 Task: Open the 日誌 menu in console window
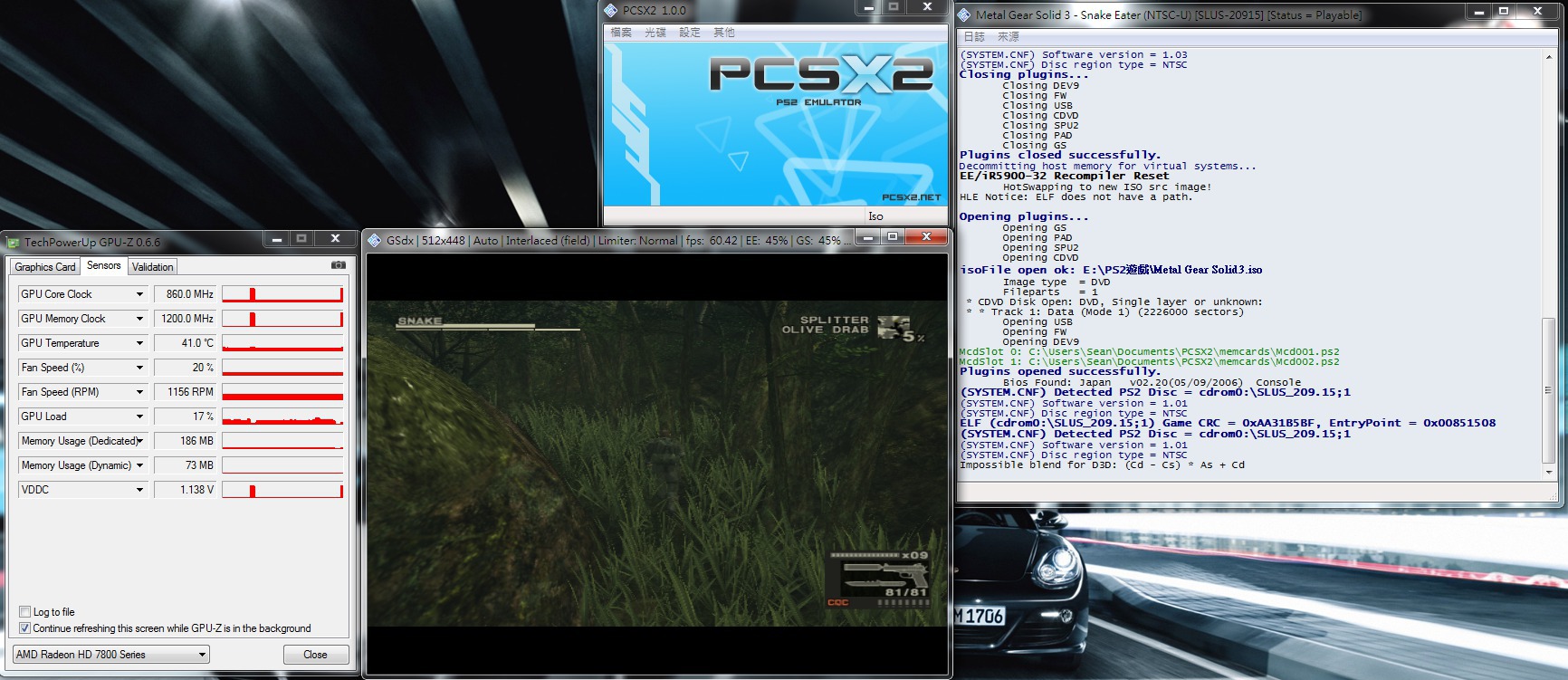click(x=974, y=37)
